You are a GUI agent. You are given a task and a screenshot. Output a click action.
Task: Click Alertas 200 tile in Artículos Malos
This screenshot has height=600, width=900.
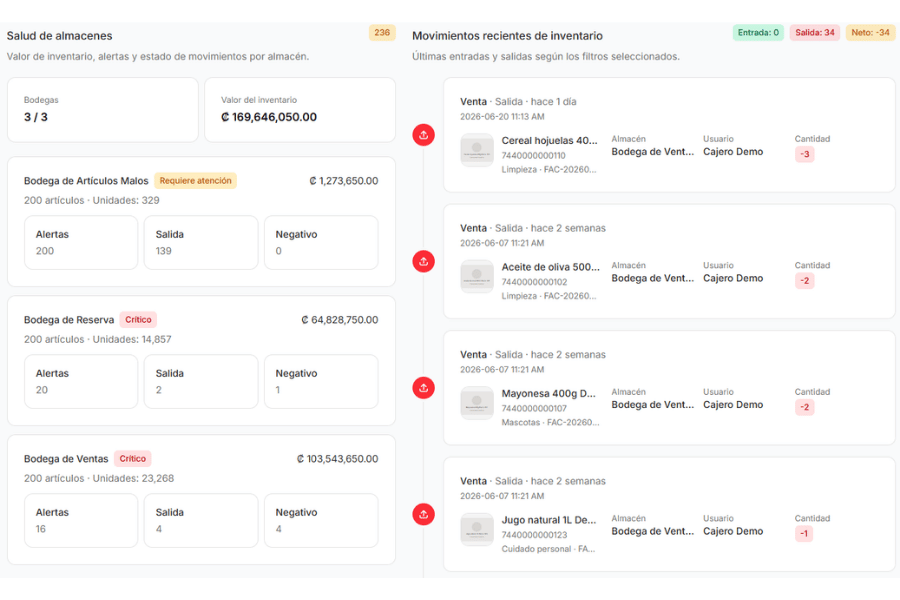point(81,242)
